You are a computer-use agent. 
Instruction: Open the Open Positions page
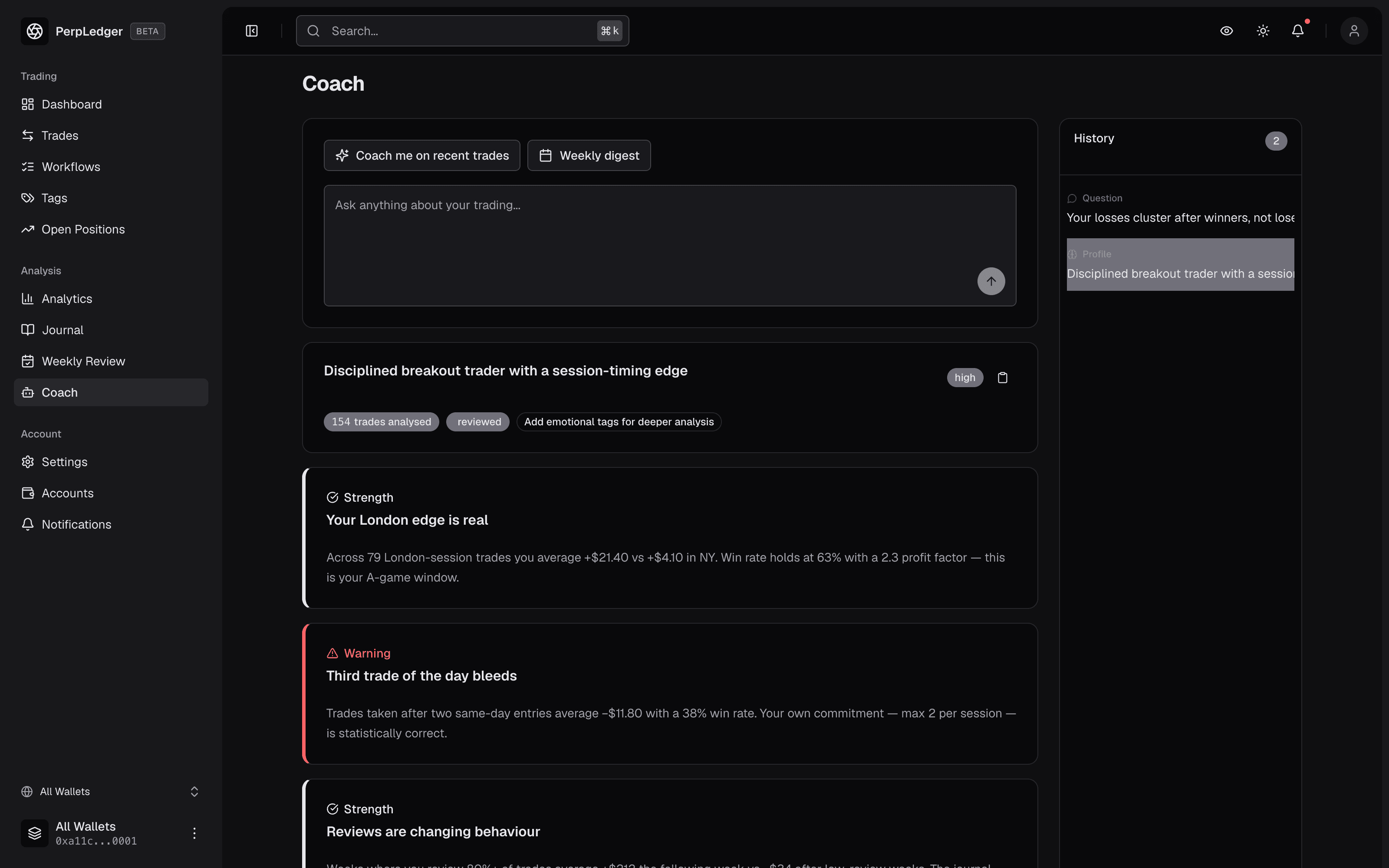[x=111, y=229]
